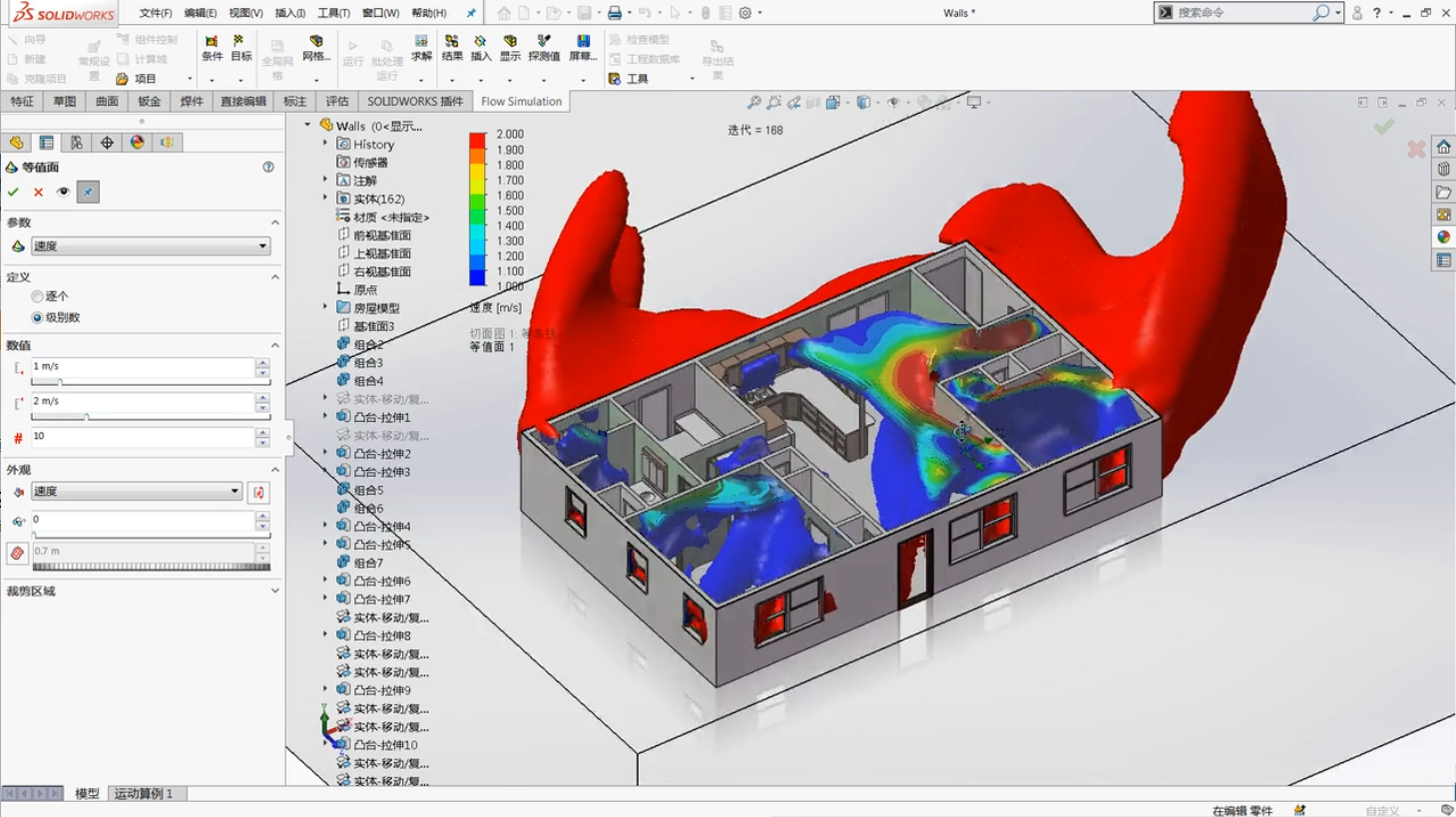Open the 工具(T) menu
The image size is (1456, 817).
pyautogui.click(x=333, y=13)
